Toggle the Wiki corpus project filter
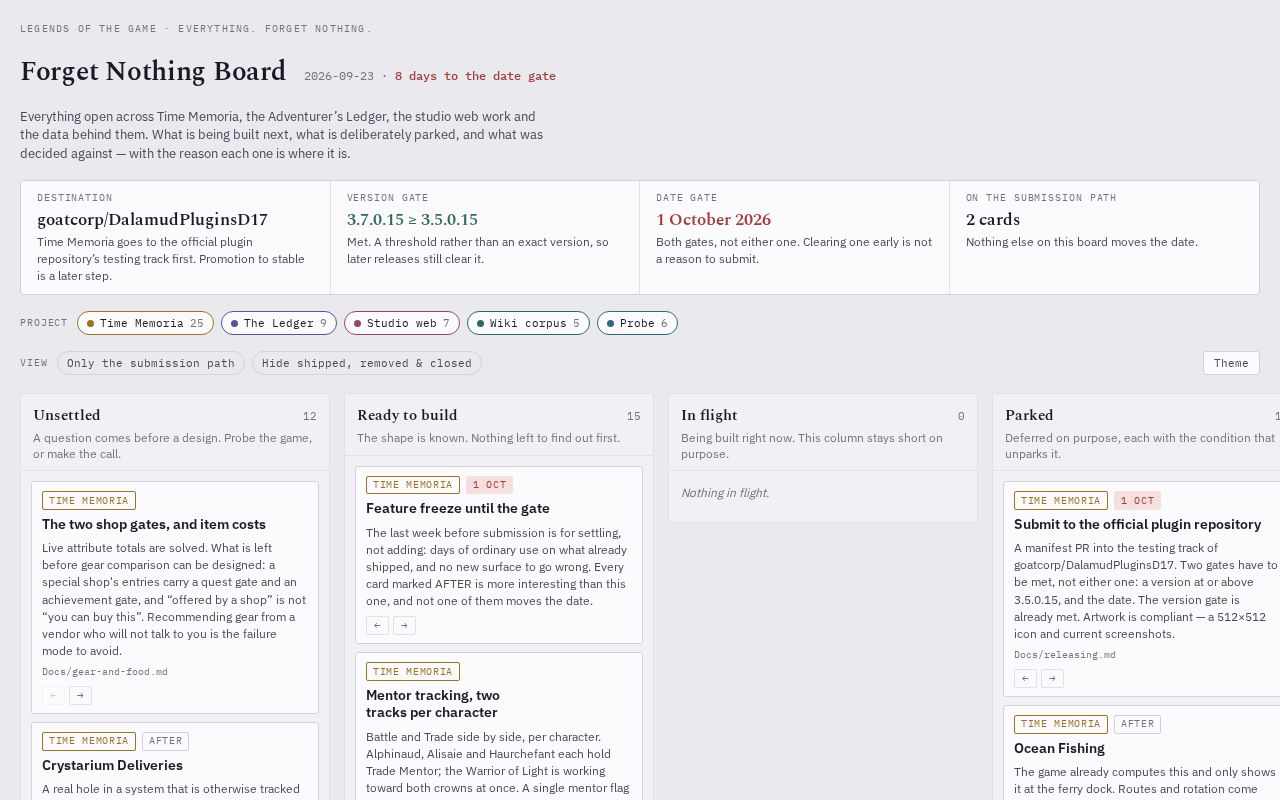This screenshot has height=800, width=1280. point(528,323)
